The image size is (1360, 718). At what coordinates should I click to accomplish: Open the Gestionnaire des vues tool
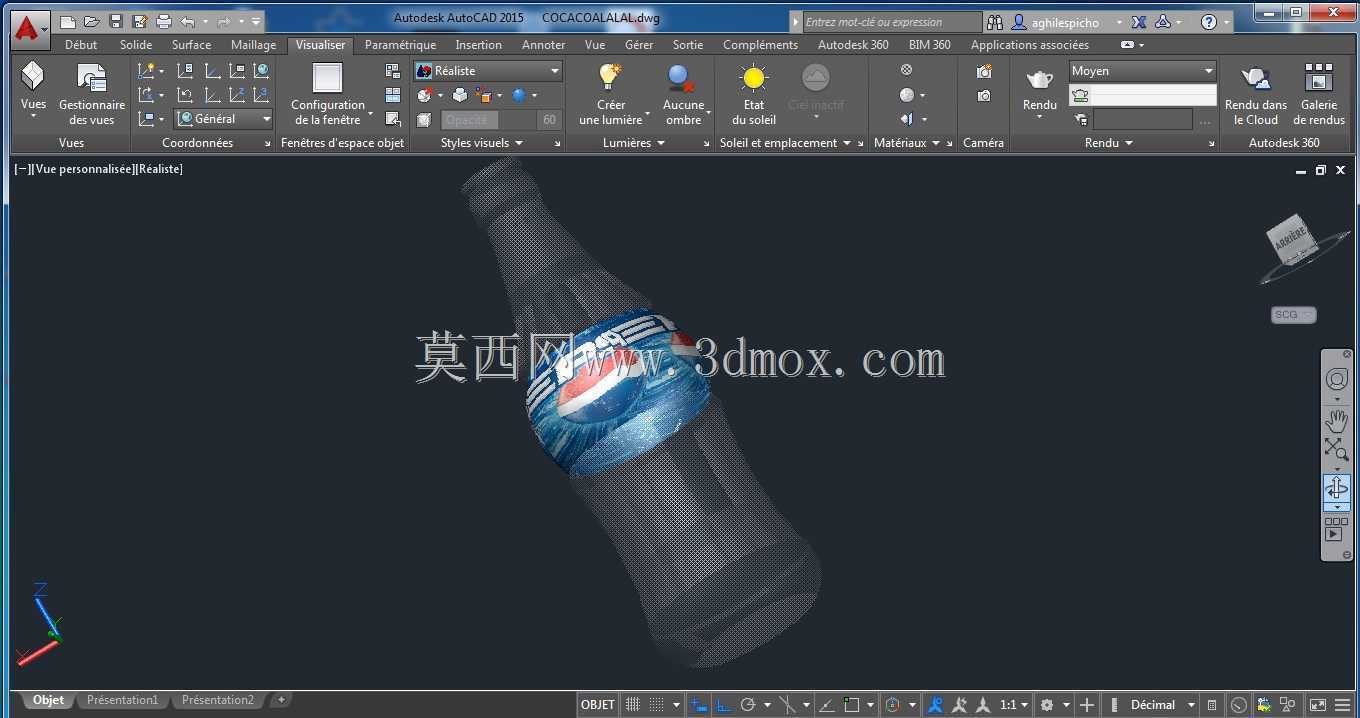pyautogui.click(x=92, y=94)
